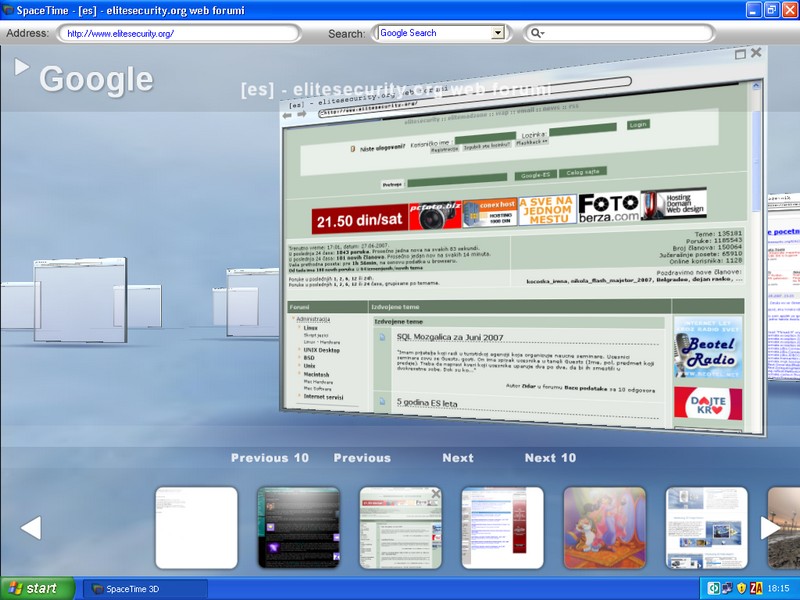This screenshot has width=800, height=600.
Task: Select the colorful cartoon thumbnail
Action: [605, 528]
